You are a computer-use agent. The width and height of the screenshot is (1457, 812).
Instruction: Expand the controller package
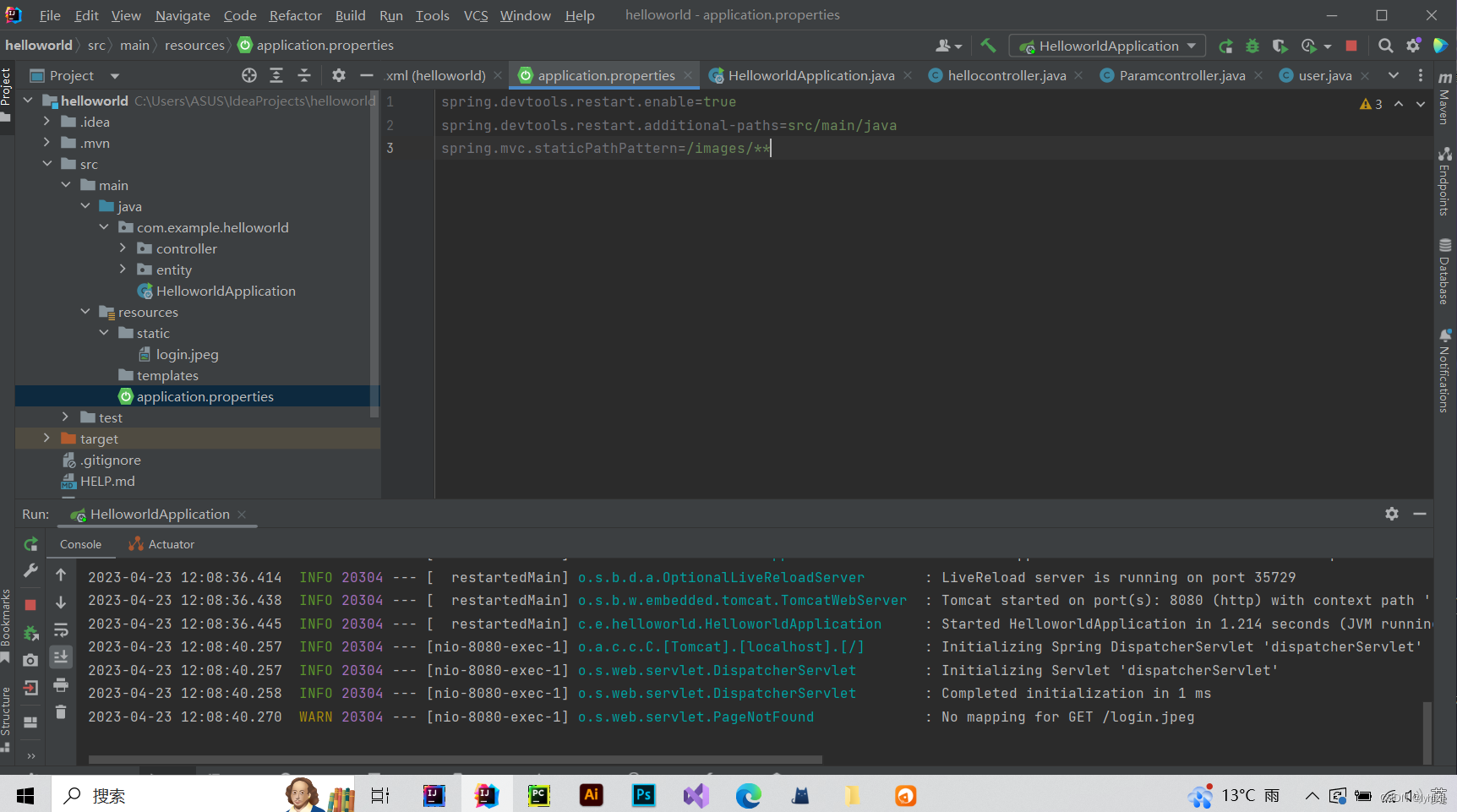click(x=123, y=248)
